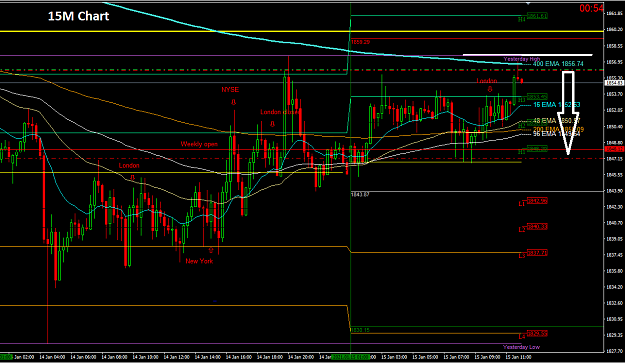
Task: Click the New York session label
Action: point(199,261)
